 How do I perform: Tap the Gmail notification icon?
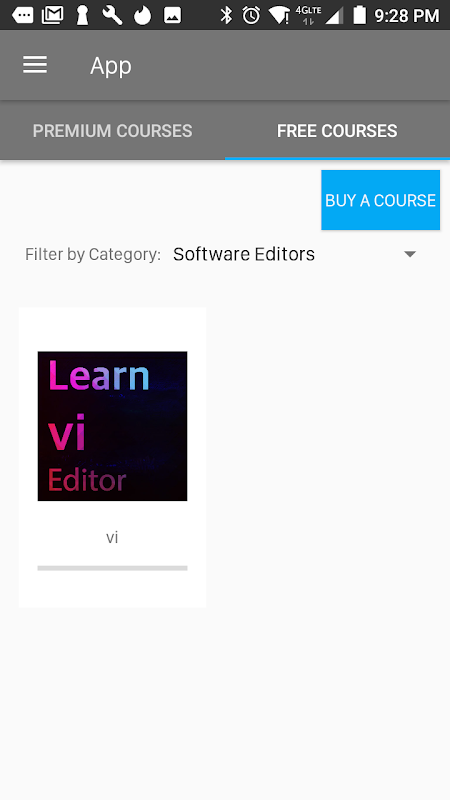[53, 15]
